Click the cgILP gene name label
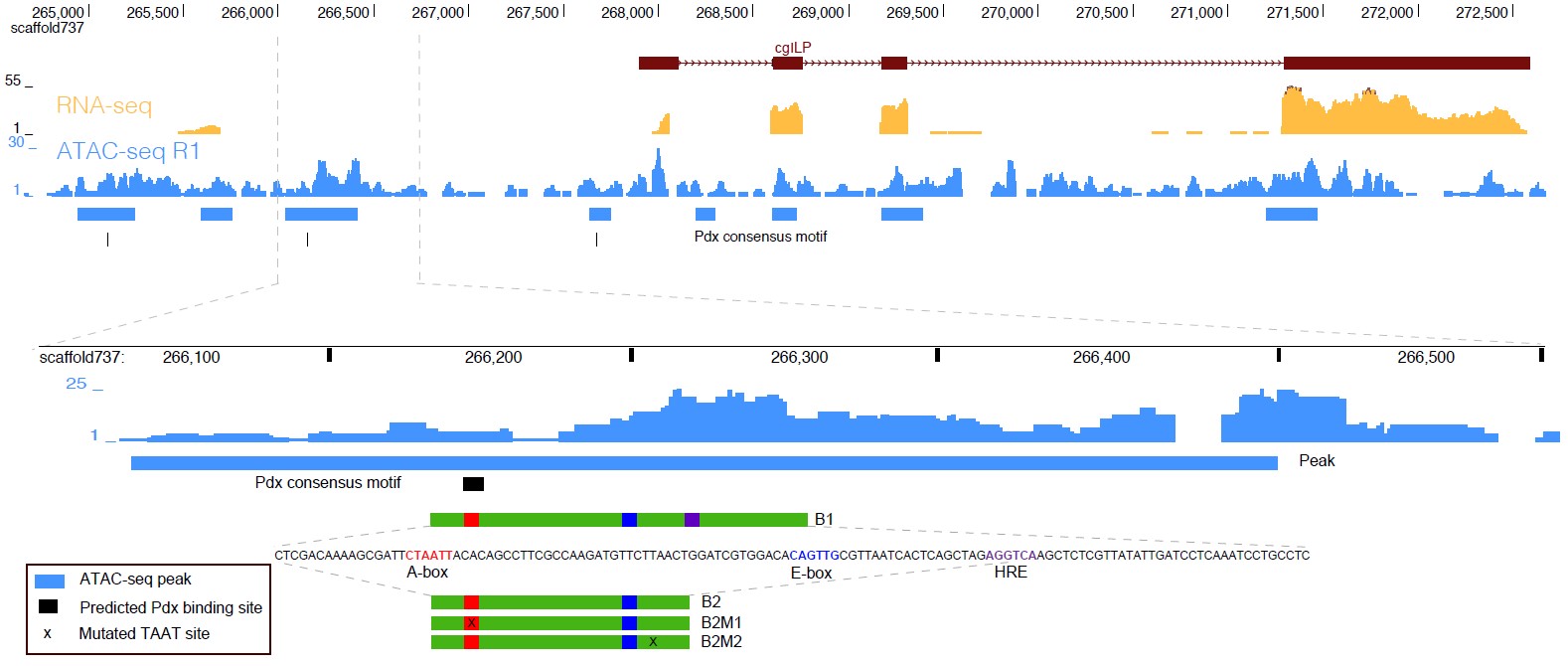Viewport: 1568px width, 666px height. point(793,48)
